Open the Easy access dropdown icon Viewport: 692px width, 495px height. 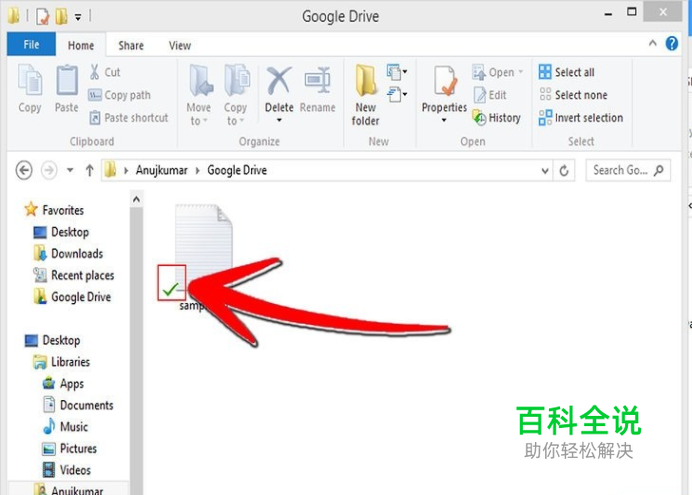click(x=396, y=94)
